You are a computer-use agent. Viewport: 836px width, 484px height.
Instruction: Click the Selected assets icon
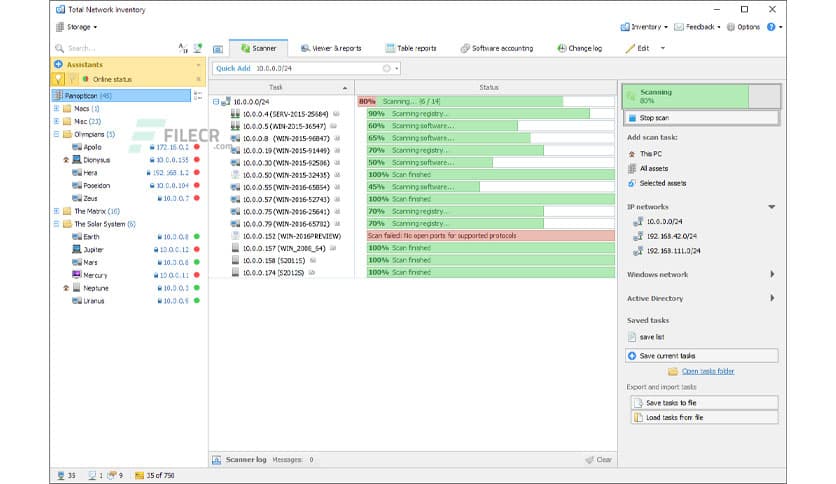632,183
